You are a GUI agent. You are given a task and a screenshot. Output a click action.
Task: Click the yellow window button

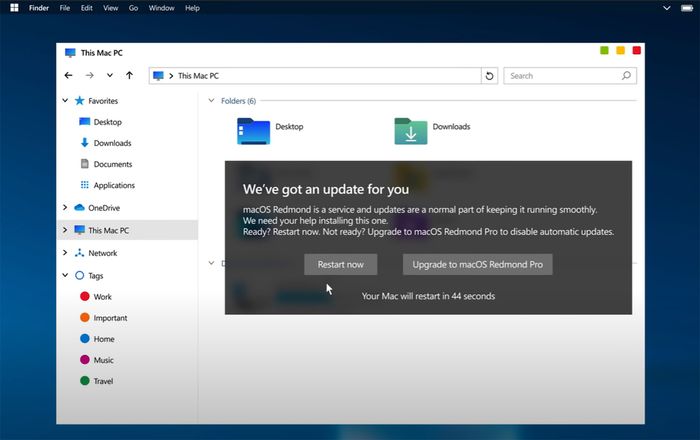tap(621, 50)
